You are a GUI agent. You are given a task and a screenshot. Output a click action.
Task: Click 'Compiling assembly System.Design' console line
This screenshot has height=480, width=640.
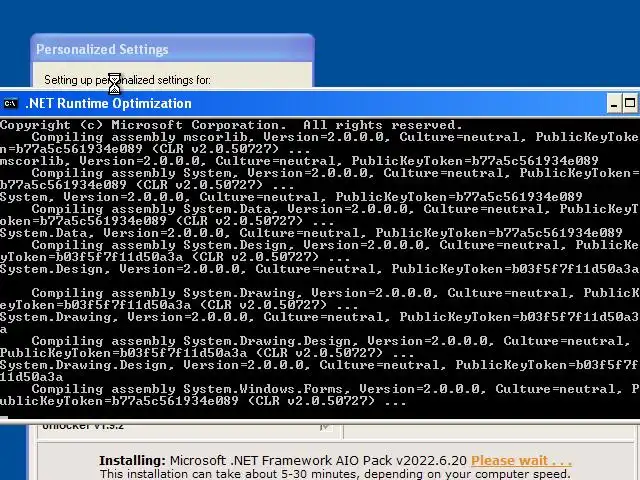coord(335,245)
